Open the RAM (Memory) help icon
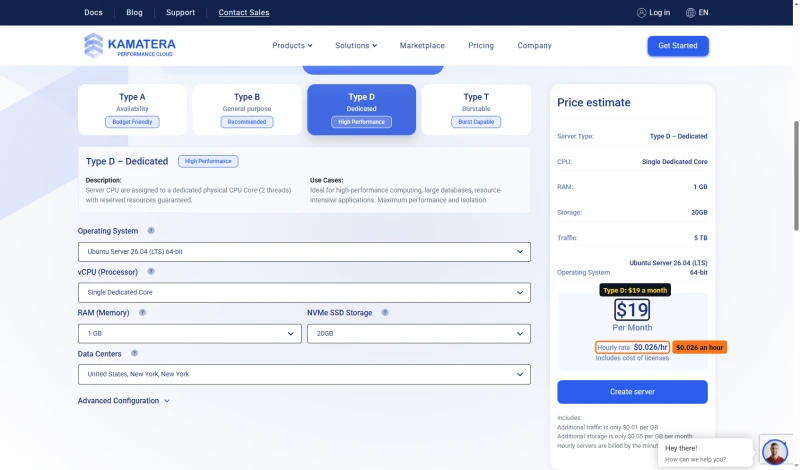This screenshot has width=800, height=470. point(142,312)
